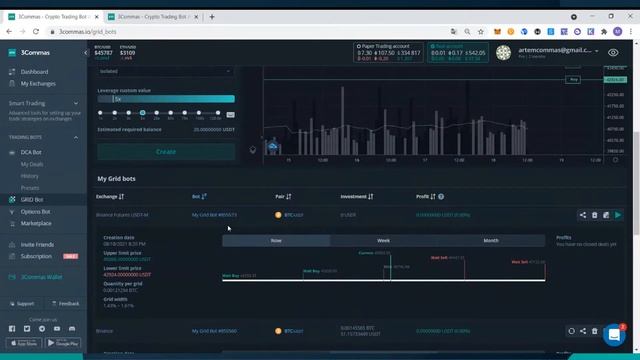Image resolution: width=640 pixels, height=360 pixels.
Task: Select the Week tab
Action: pyautogui.click(x=383, y=241)
